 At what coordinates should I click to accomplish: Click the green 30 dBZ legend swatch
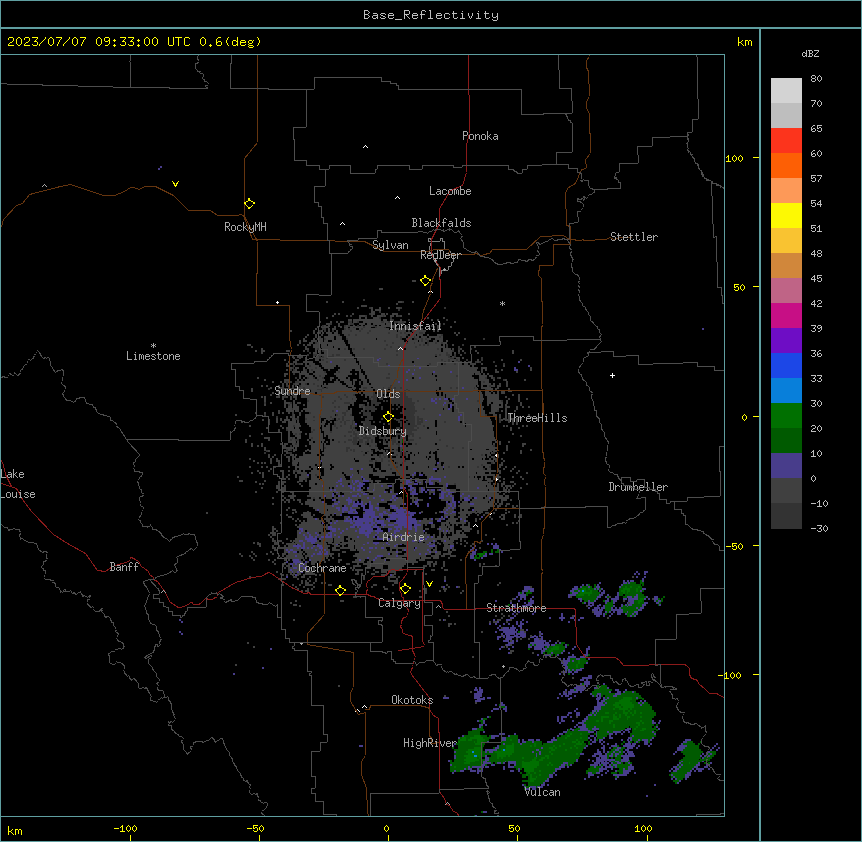(786, 416)
